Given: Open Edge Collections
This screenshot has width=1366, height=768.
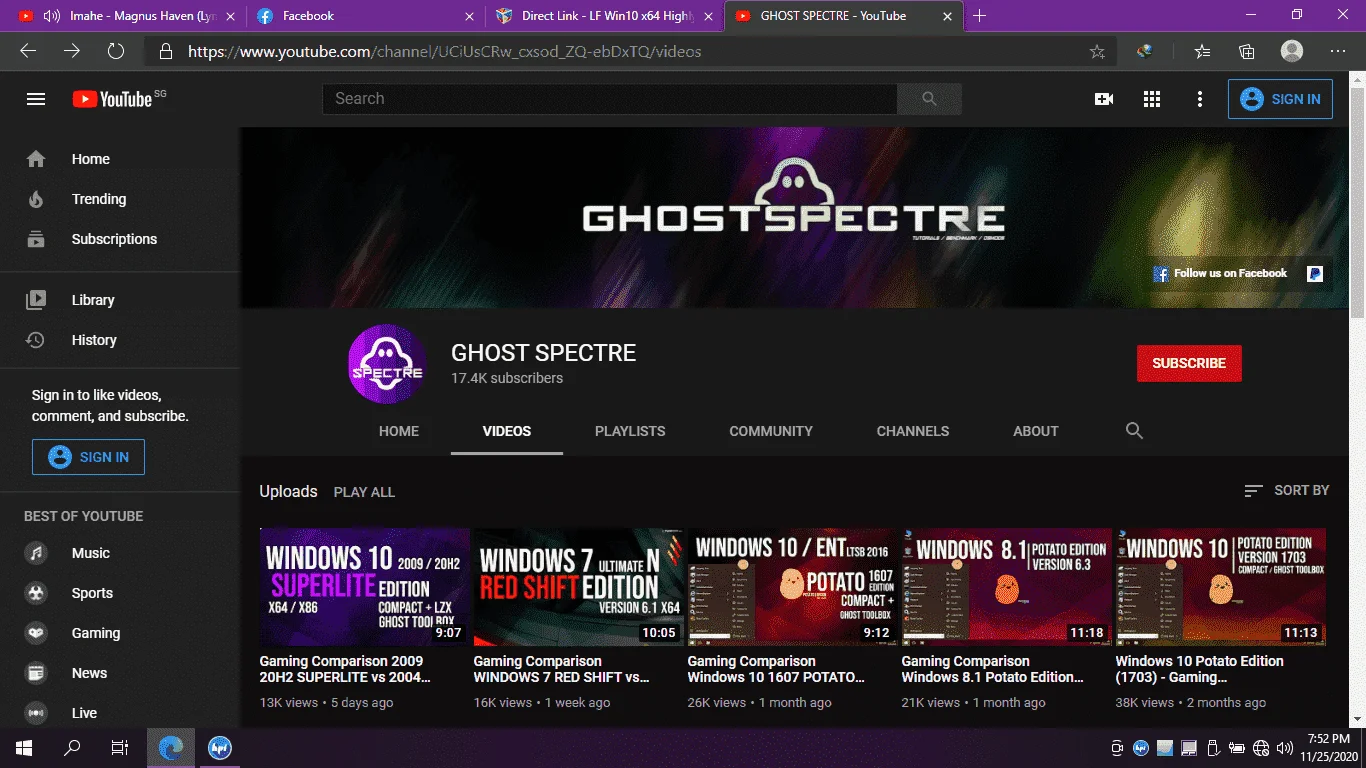Looking at the screenshot, I should [1247, 51].
